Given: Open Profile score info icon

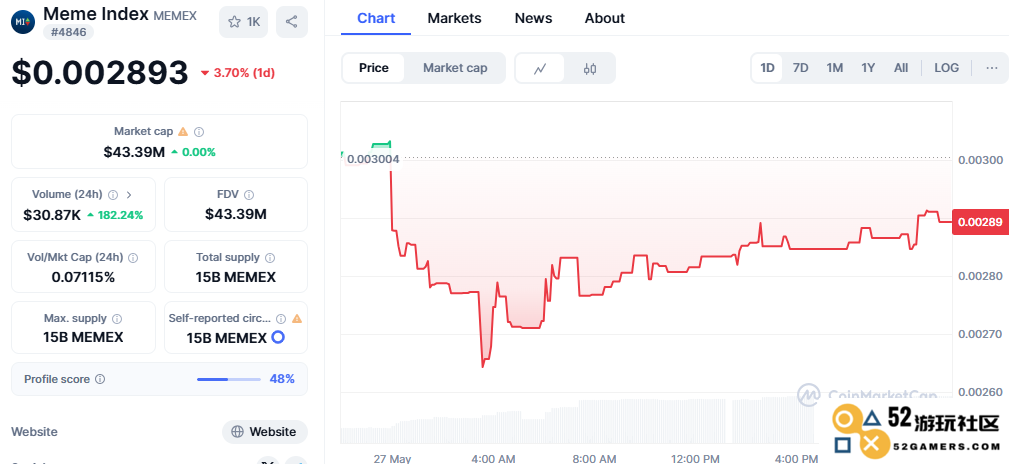Looking at the screenshot, I should (100, 380).
